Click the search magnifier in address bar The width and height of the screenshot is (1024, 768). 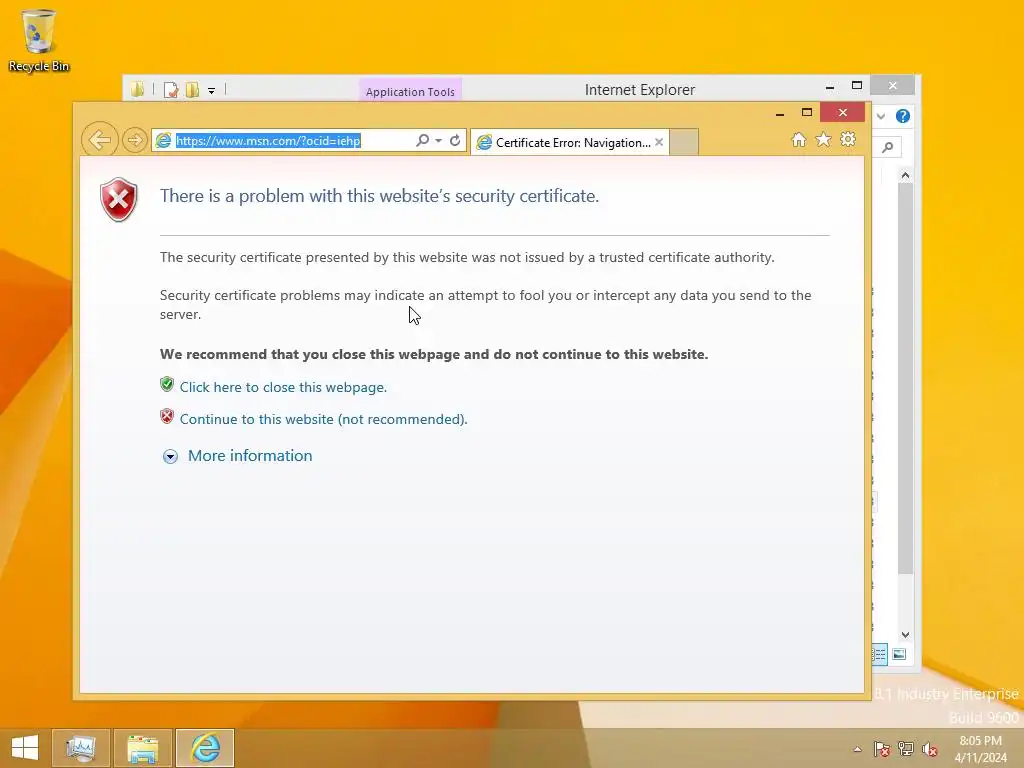pos(423,140)
